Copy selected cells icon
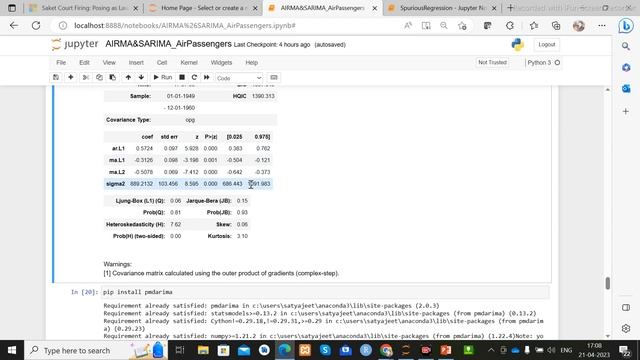Screen dimensions: 640x360 click(99, 78)
